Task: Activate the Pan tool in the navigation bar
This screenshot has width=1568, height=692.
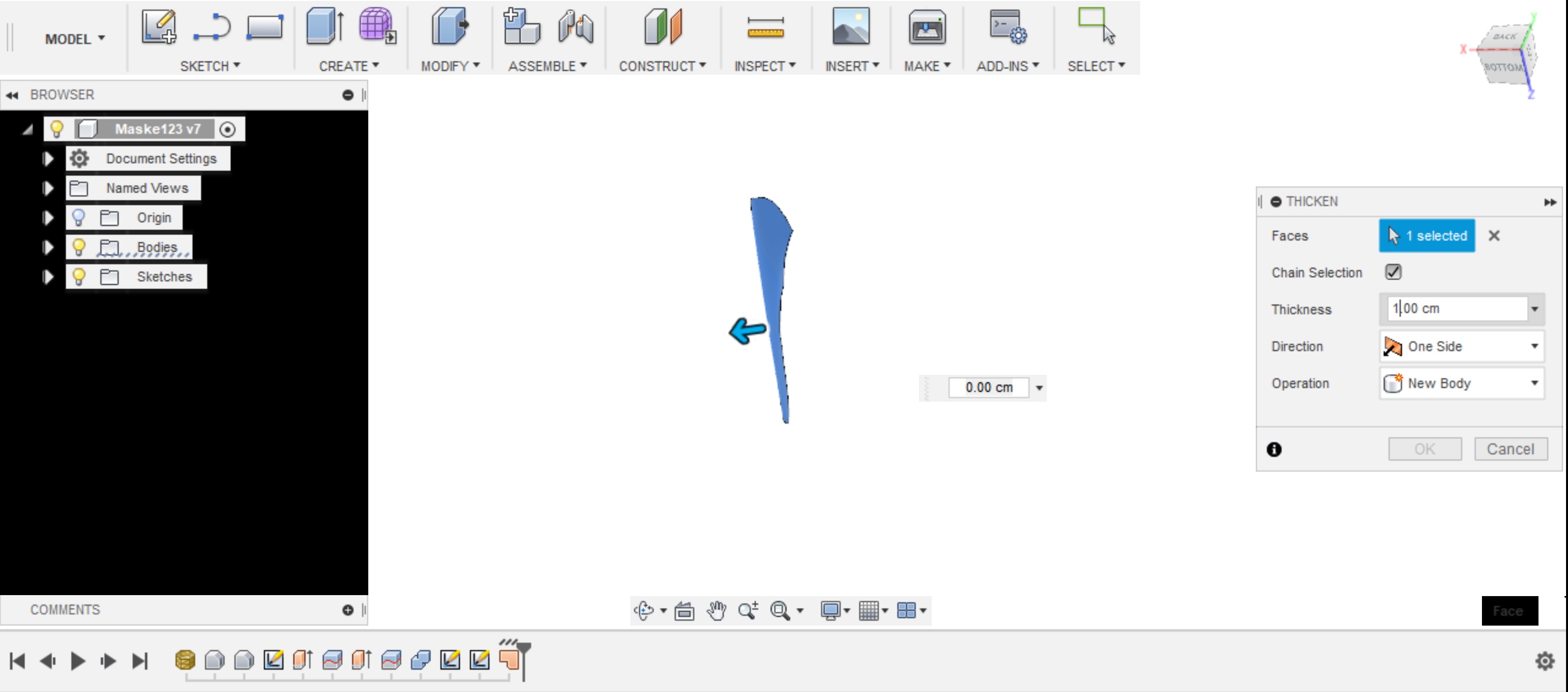Action: coord(716,610)
